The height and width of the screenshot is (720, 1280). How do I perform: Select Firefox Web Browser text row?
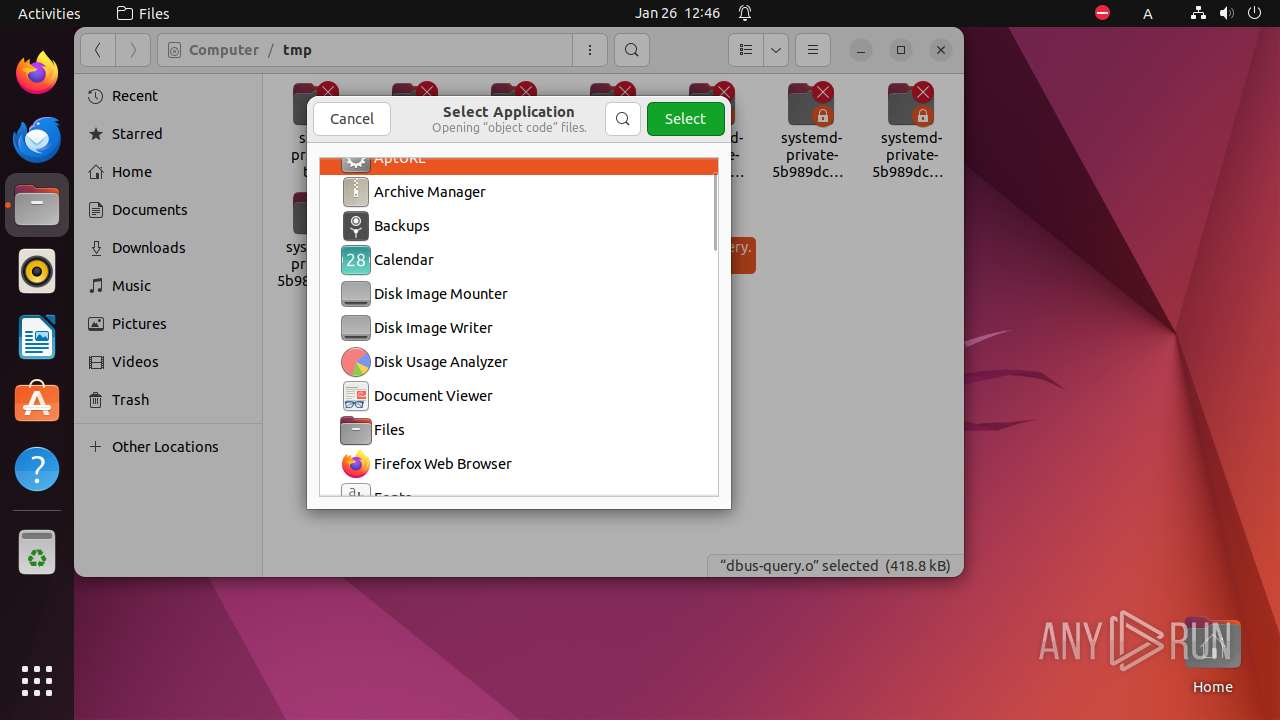[x=443, y=464]
